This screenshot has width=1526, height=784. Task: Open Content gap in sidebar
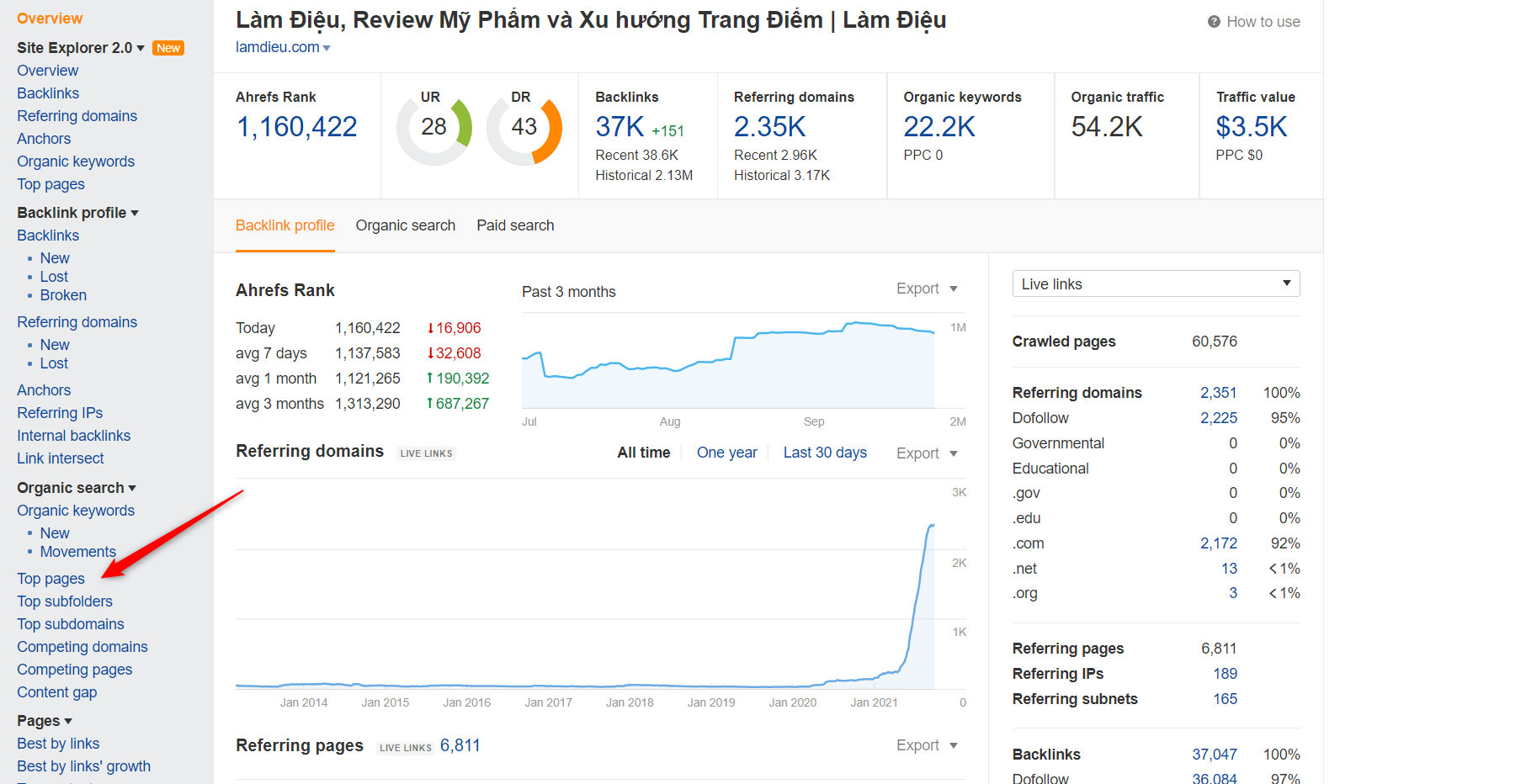pos(57,692)
